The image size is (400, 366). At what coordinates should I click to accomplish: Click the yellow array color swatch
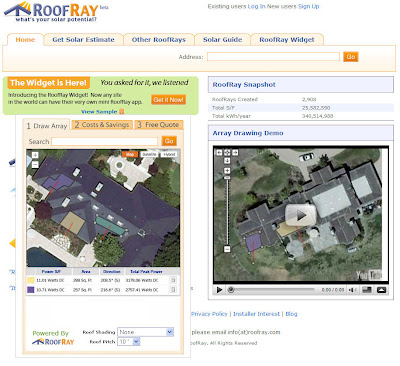pyautogui.click(x=31, y=280)
